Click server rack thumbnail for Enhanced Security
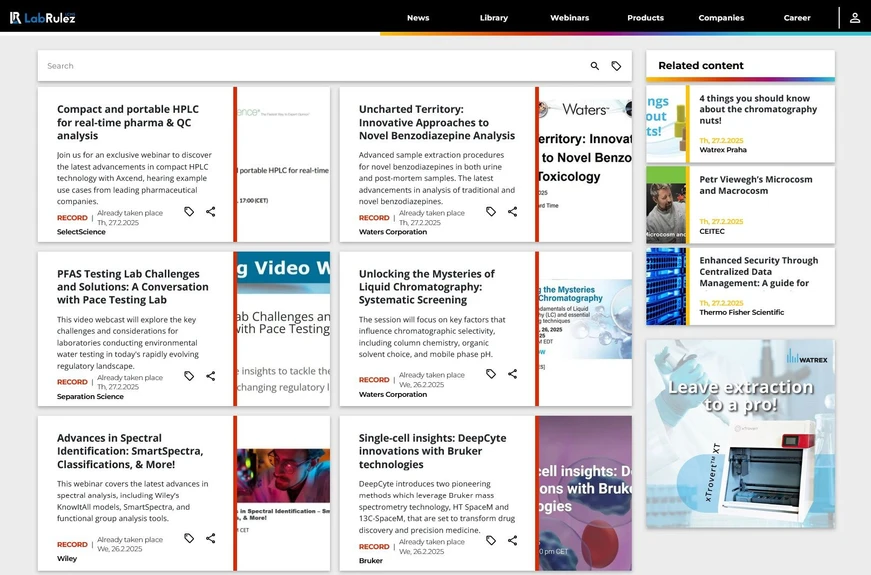Viewport: 871px width, 575px height. coord(665,287)
